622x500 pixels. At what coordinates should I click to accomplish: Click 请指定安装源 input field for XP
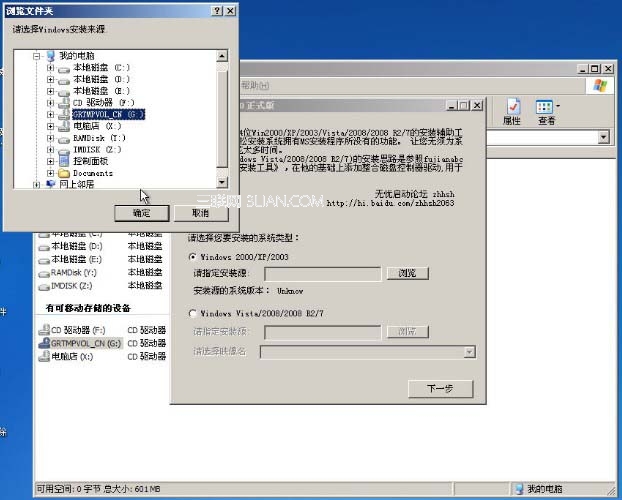click(323, 274)
